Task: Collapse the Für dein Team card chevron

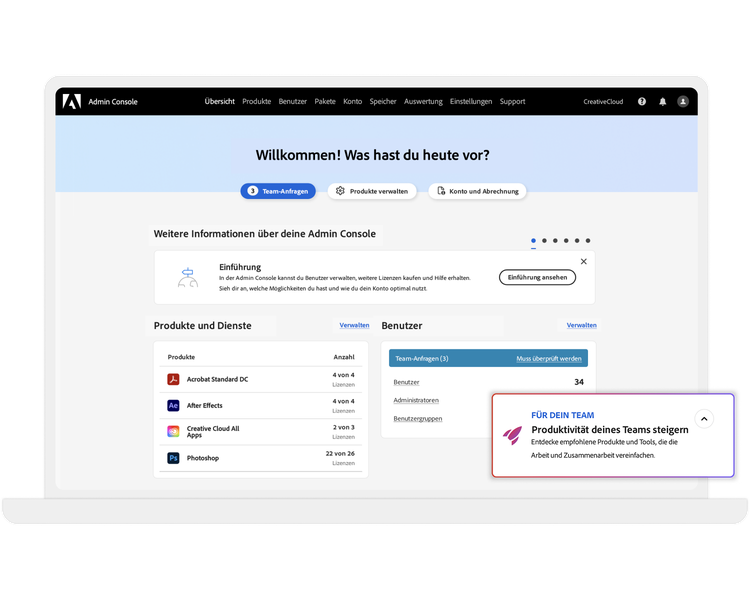Action: pyautogui.click(x=704, y=419)
